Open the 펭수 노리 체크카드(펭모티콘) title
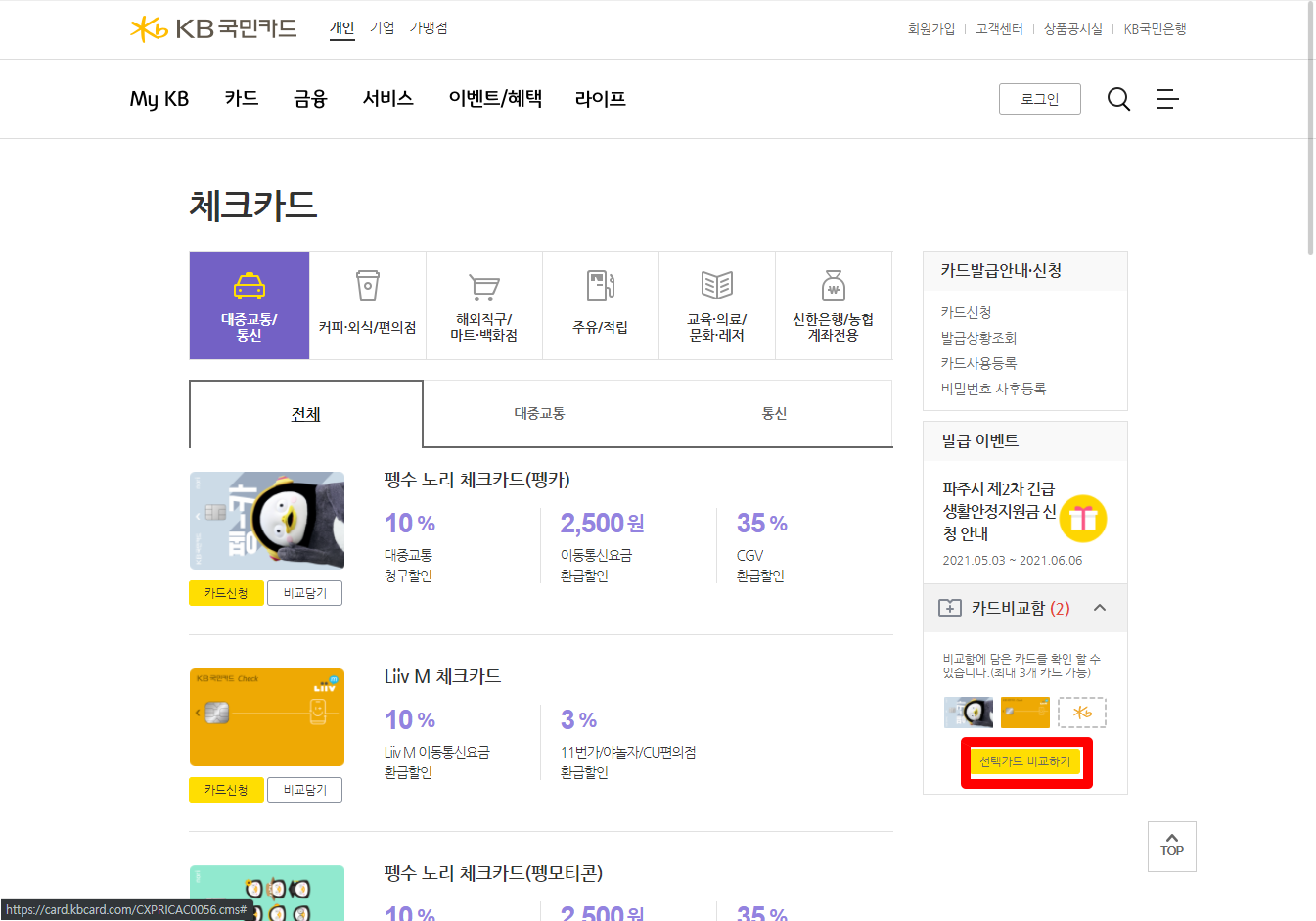Viewport: 1316px width, 921px height. [493, 872]
